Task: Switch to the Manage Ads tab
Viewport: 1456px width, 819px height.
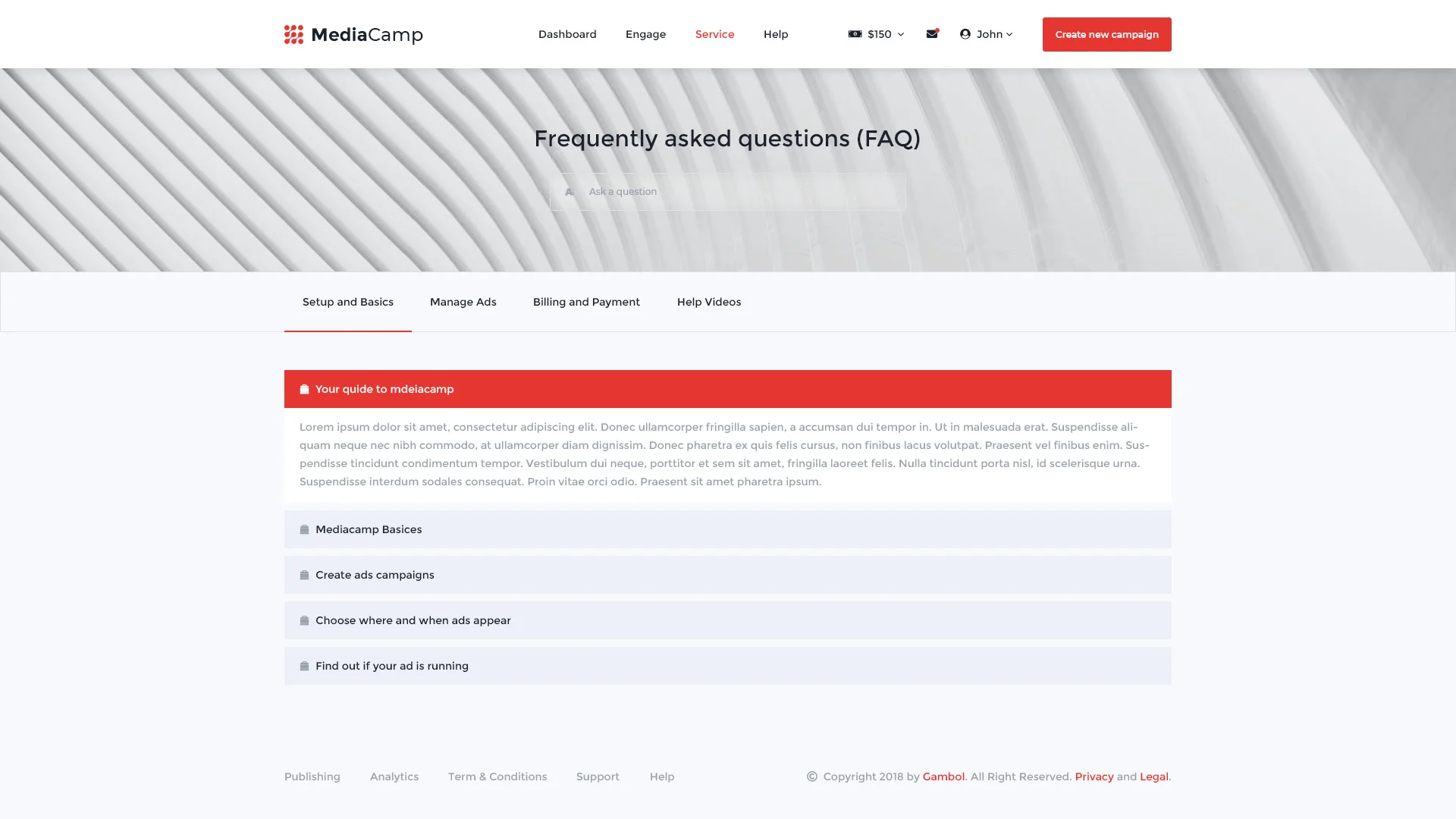Action: (463, 302)
